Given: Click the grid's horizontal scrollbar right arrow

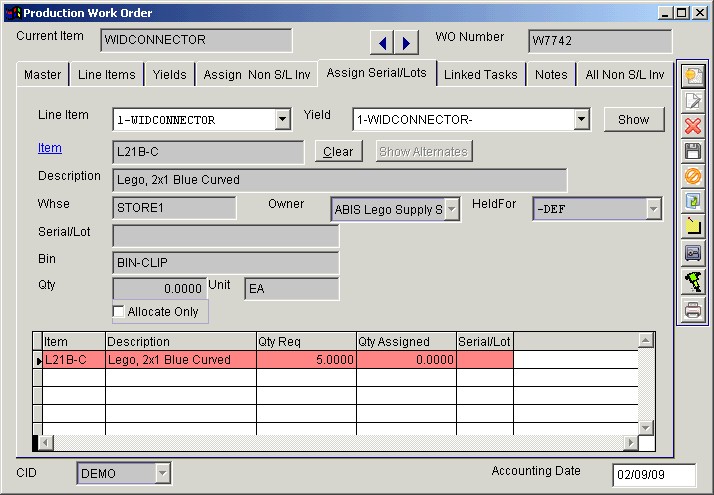Looking at the screenshot, I should 630,443.
